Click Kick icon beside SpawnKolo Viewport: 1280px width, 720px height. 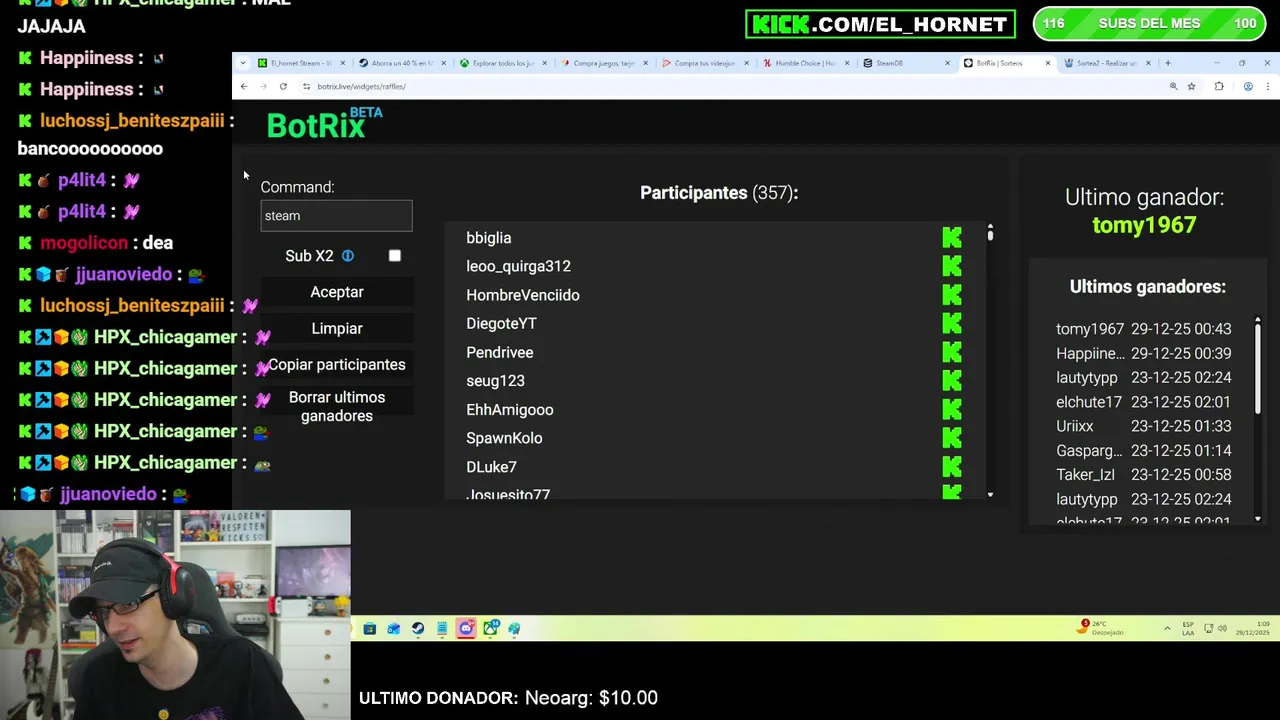(x=952, y=438)
